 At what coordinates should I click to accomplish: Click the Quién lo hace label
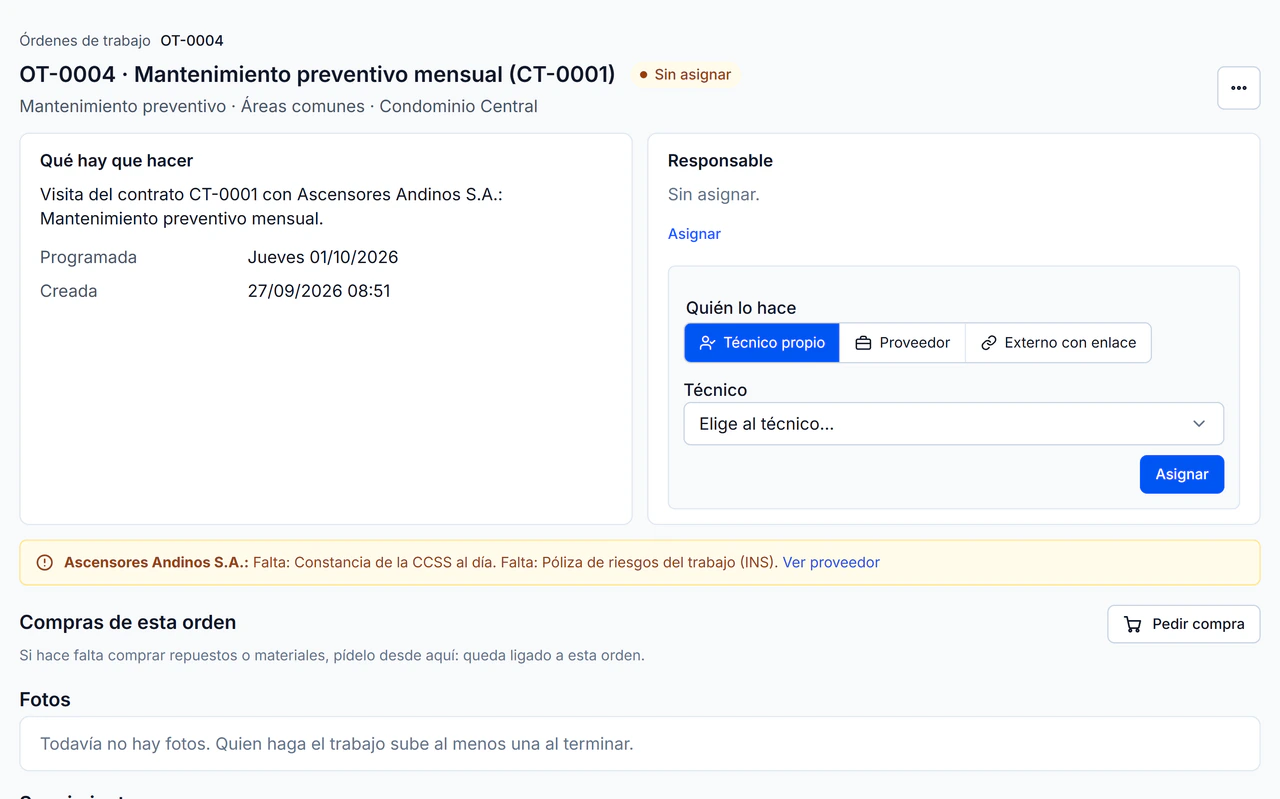point(741,308)
